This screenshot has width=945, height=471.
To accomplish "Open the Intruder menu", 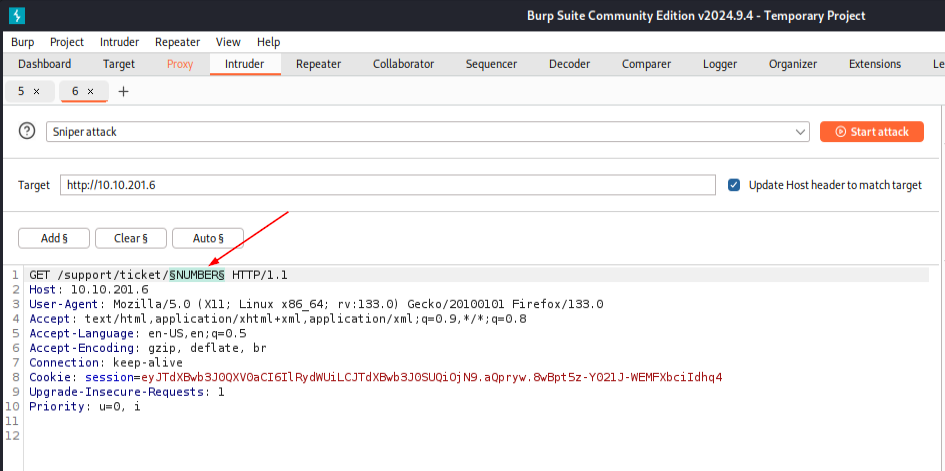I will tap(119, 42).
